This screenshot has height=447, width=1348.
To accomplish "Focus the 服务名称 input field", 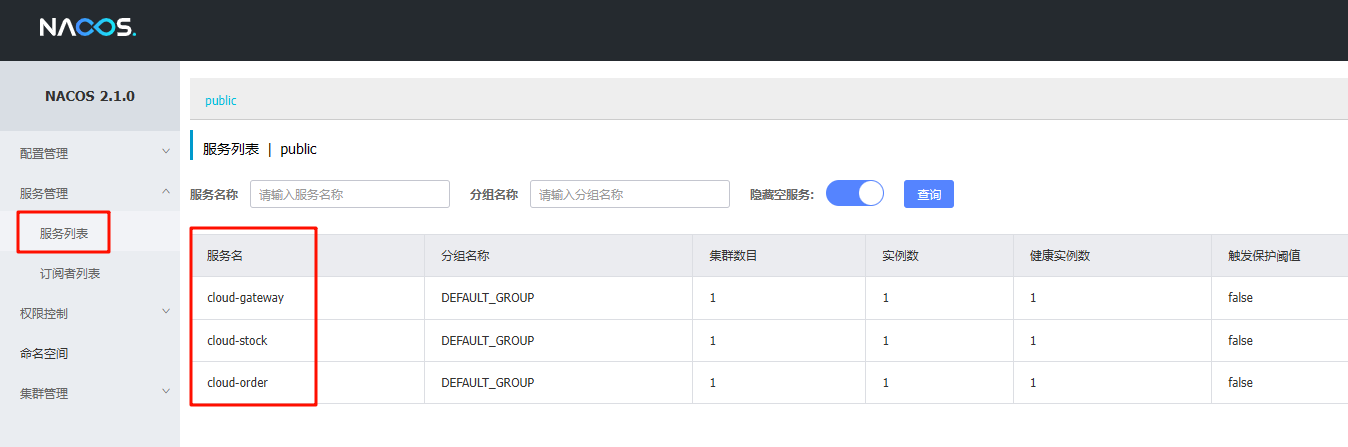I will pyautogui.click(x=350, y=194).
